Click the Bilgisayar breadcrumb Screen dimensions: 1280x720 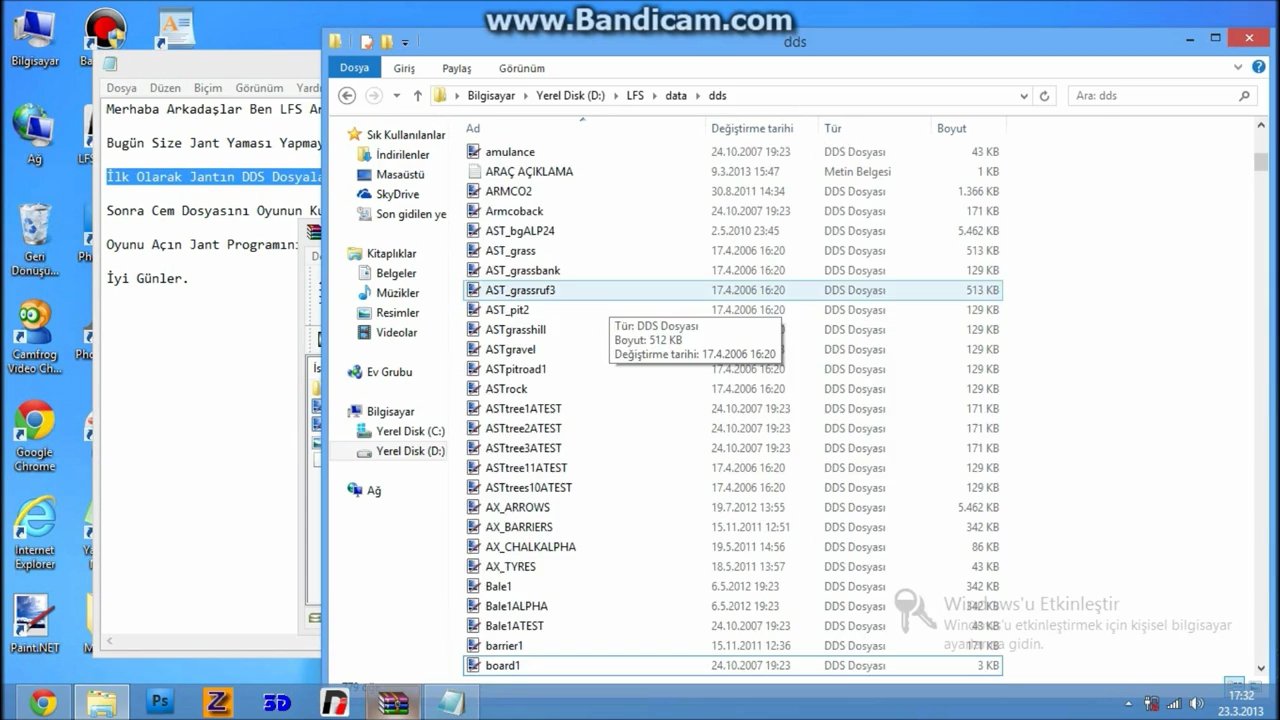click(x=491, y=96)
